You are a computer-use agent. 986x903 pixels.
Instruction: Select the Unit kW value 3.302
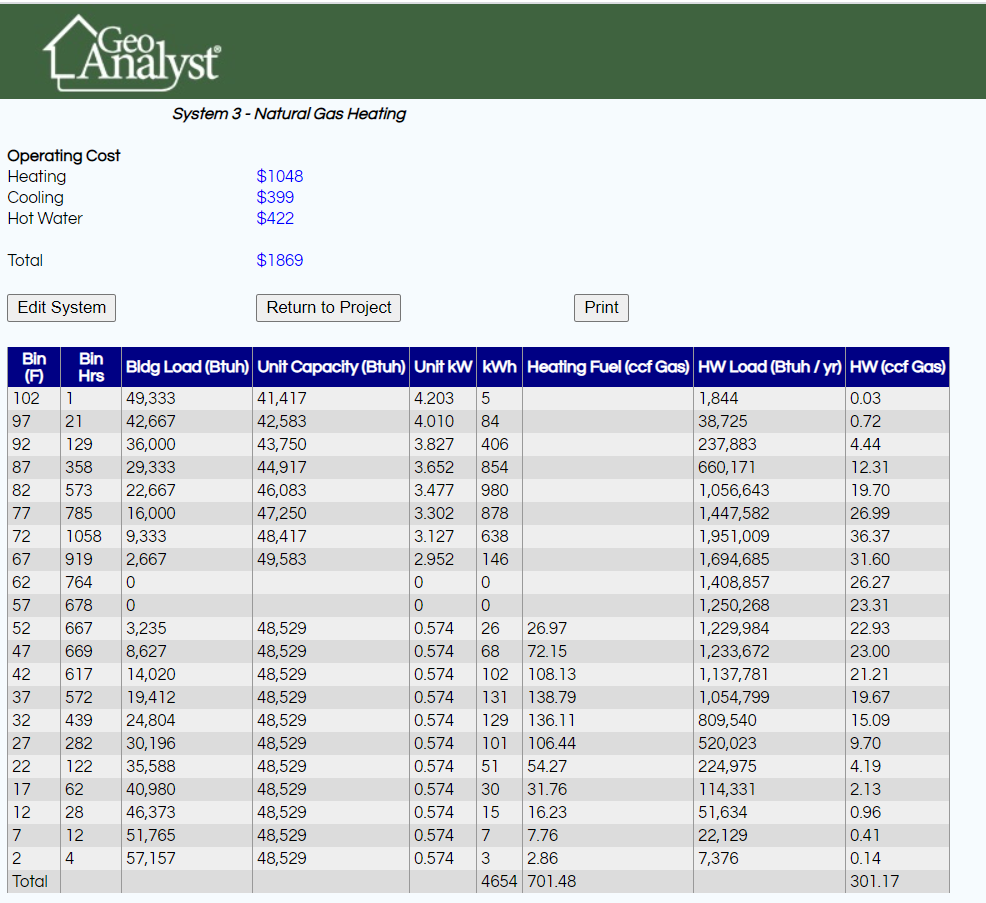coord(434,514)
